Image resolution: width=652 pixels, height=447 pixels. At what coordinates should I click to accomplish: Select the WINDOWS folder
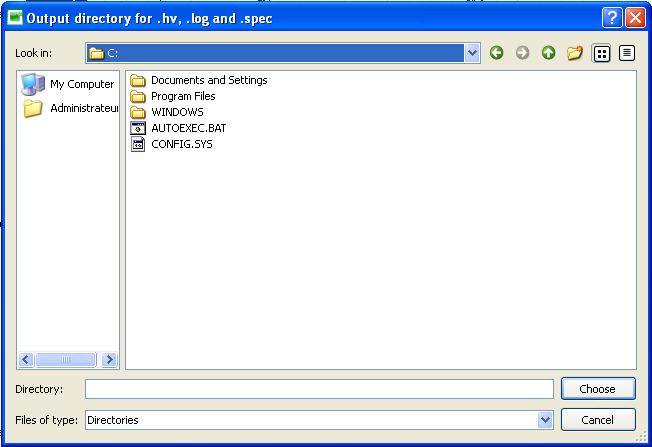[x=177, y=112]
